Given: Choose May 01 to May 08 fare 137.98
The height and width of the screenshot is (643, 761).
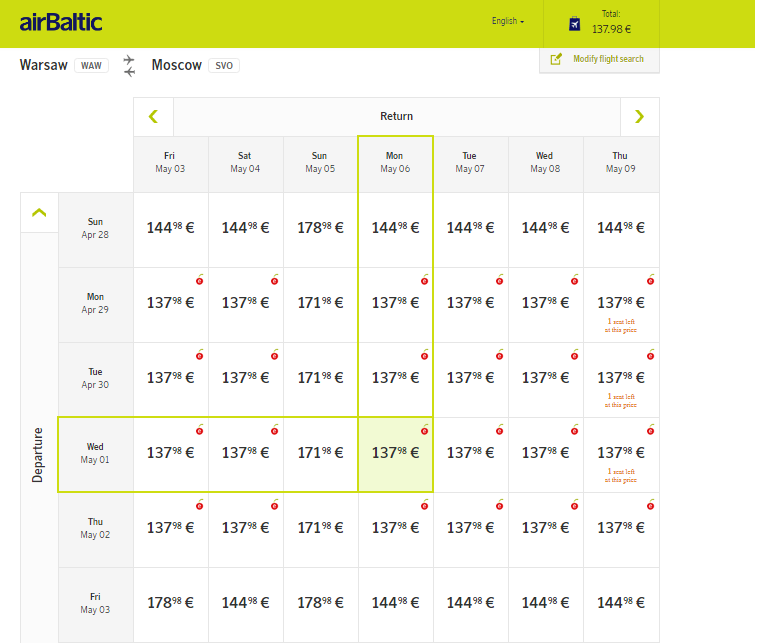Looking at the screenshot, I should 546,454.
